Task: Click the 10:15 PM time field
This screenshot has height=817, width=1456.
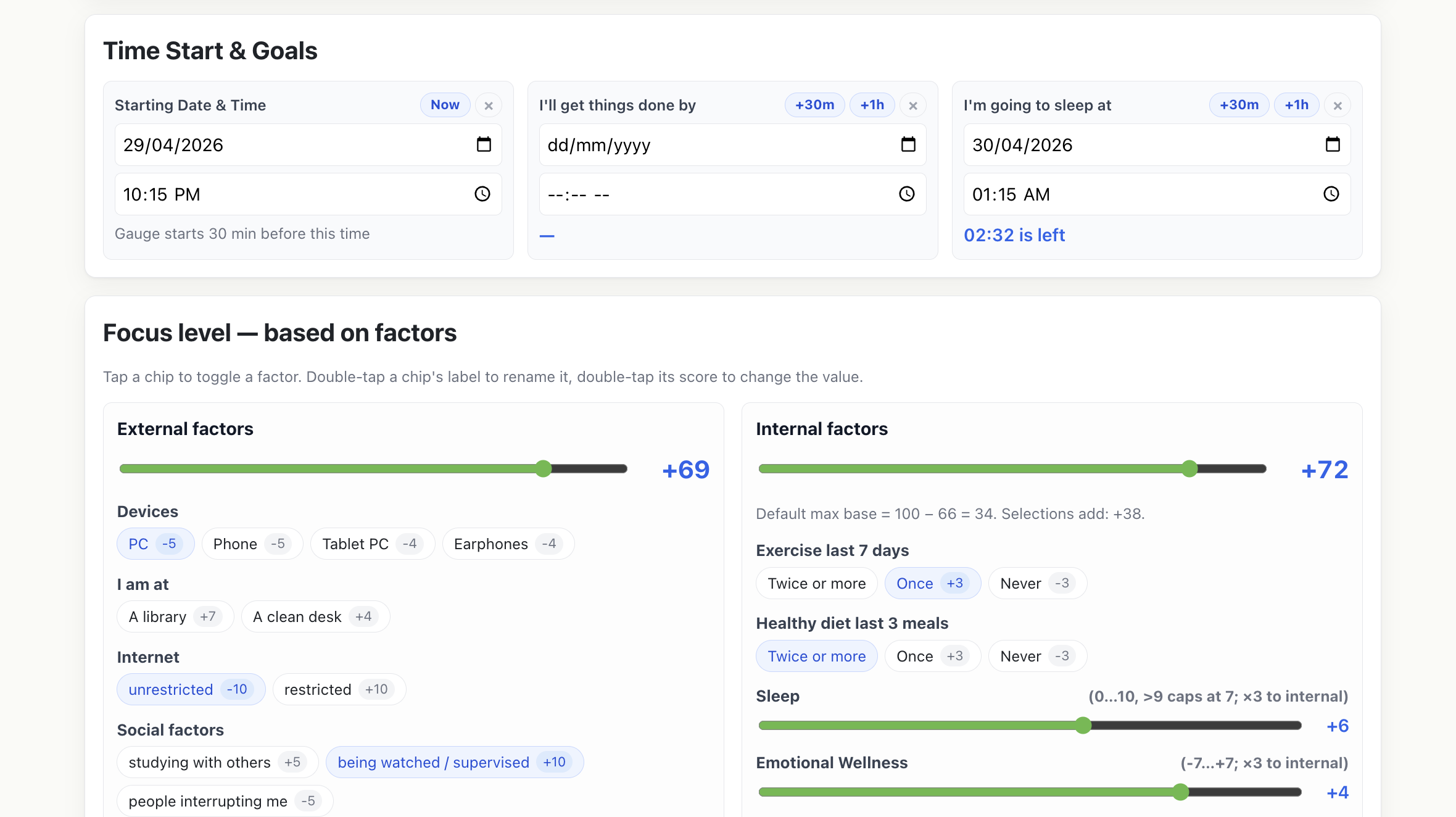Action: tap(308, 194)
